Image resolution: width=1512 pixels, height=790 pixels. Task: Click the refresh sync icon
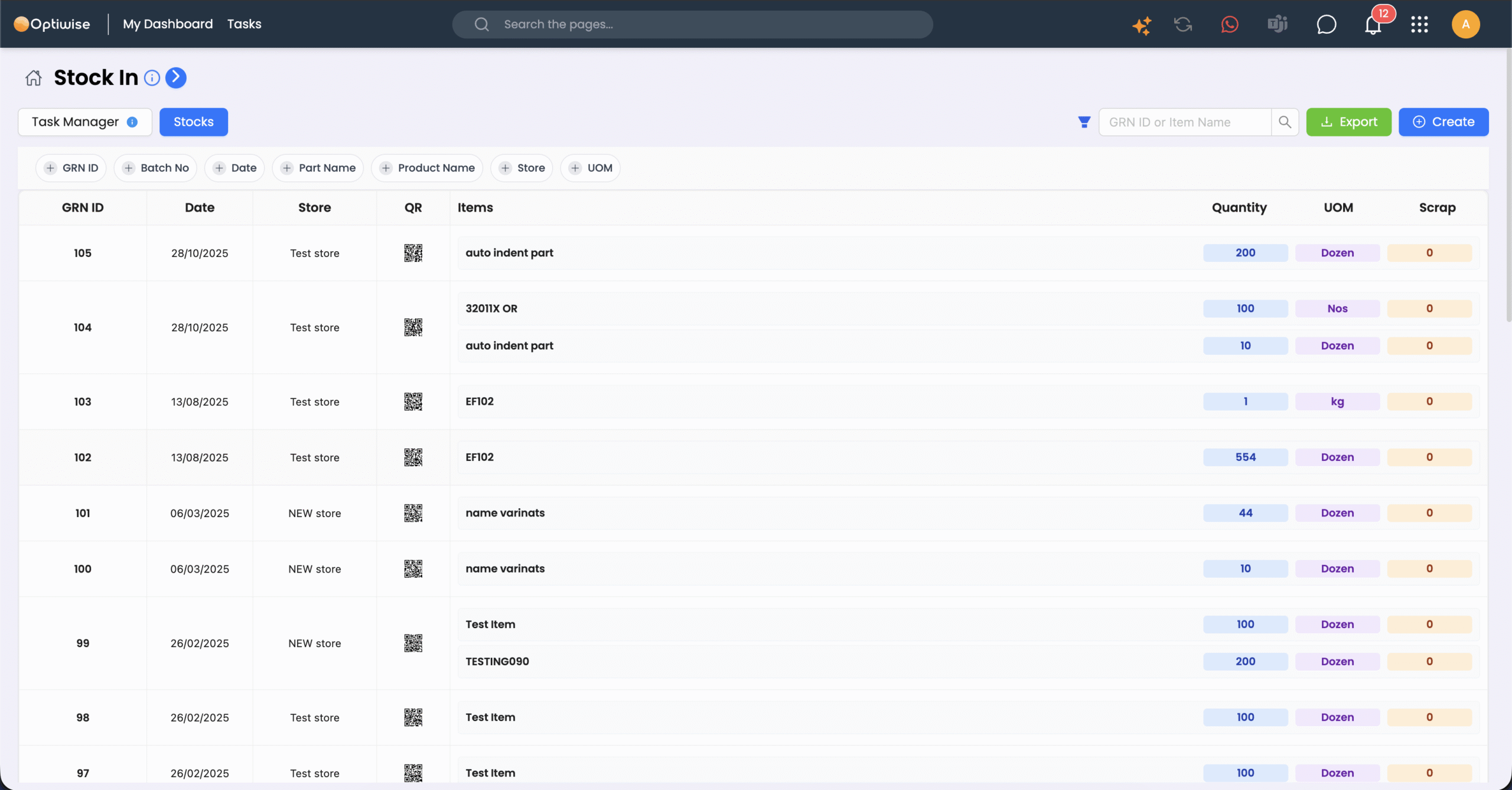click(x=1183, y=25)
